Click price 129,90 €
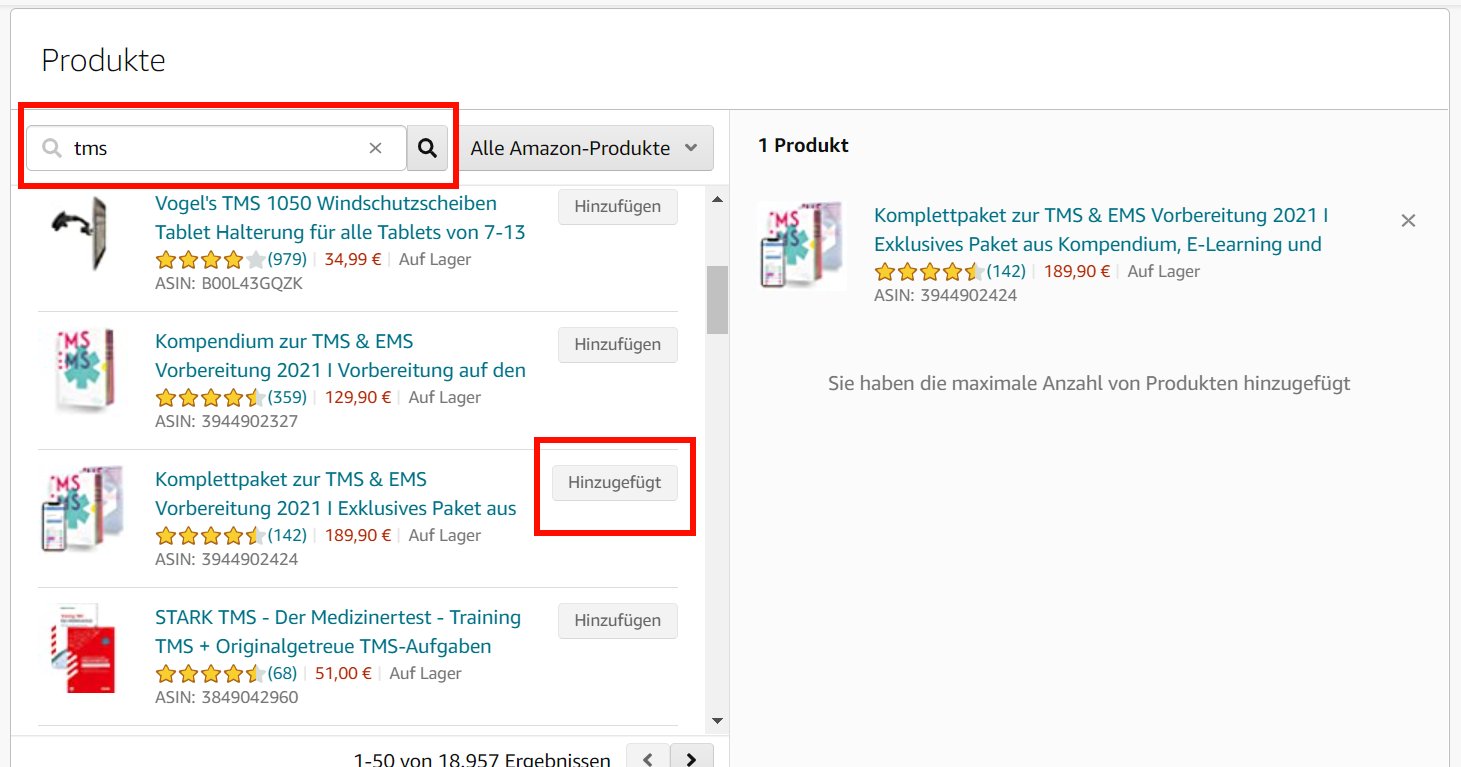Viewport: 1461px width, 767px height. (x=358, y=398)
